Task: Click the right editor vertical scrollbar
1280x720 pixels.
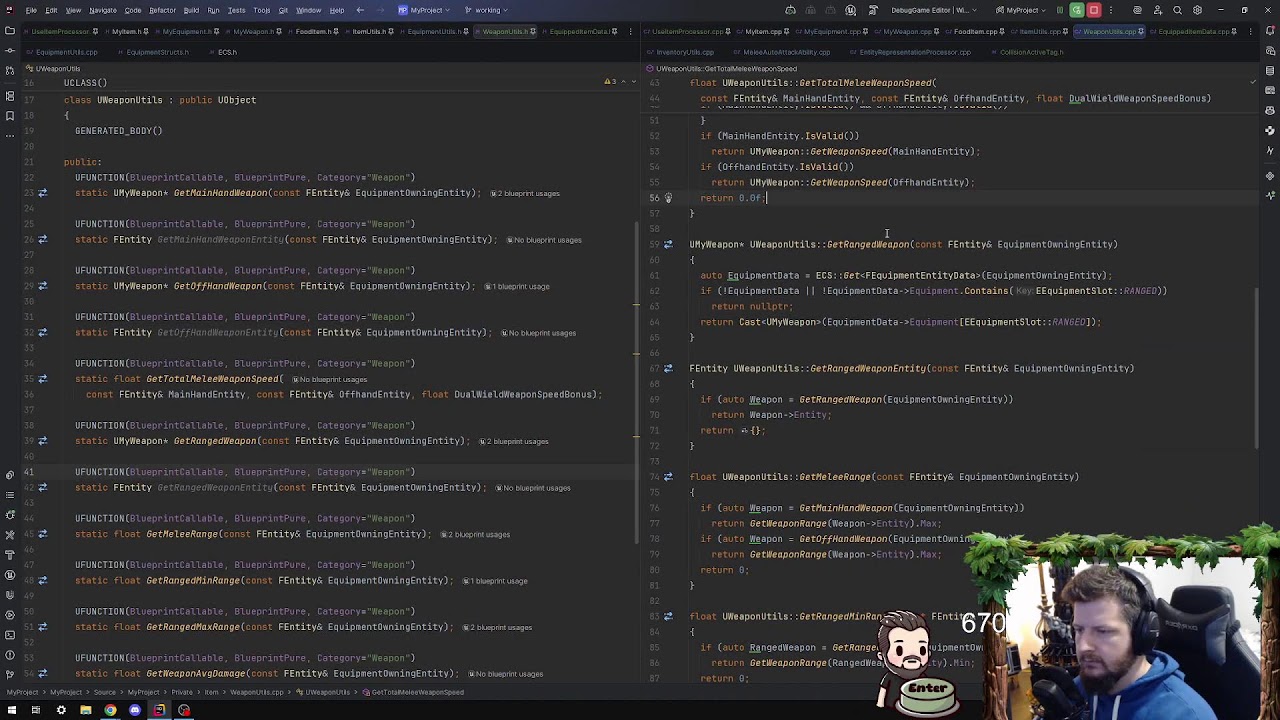Action: [x=1256, y=368]
